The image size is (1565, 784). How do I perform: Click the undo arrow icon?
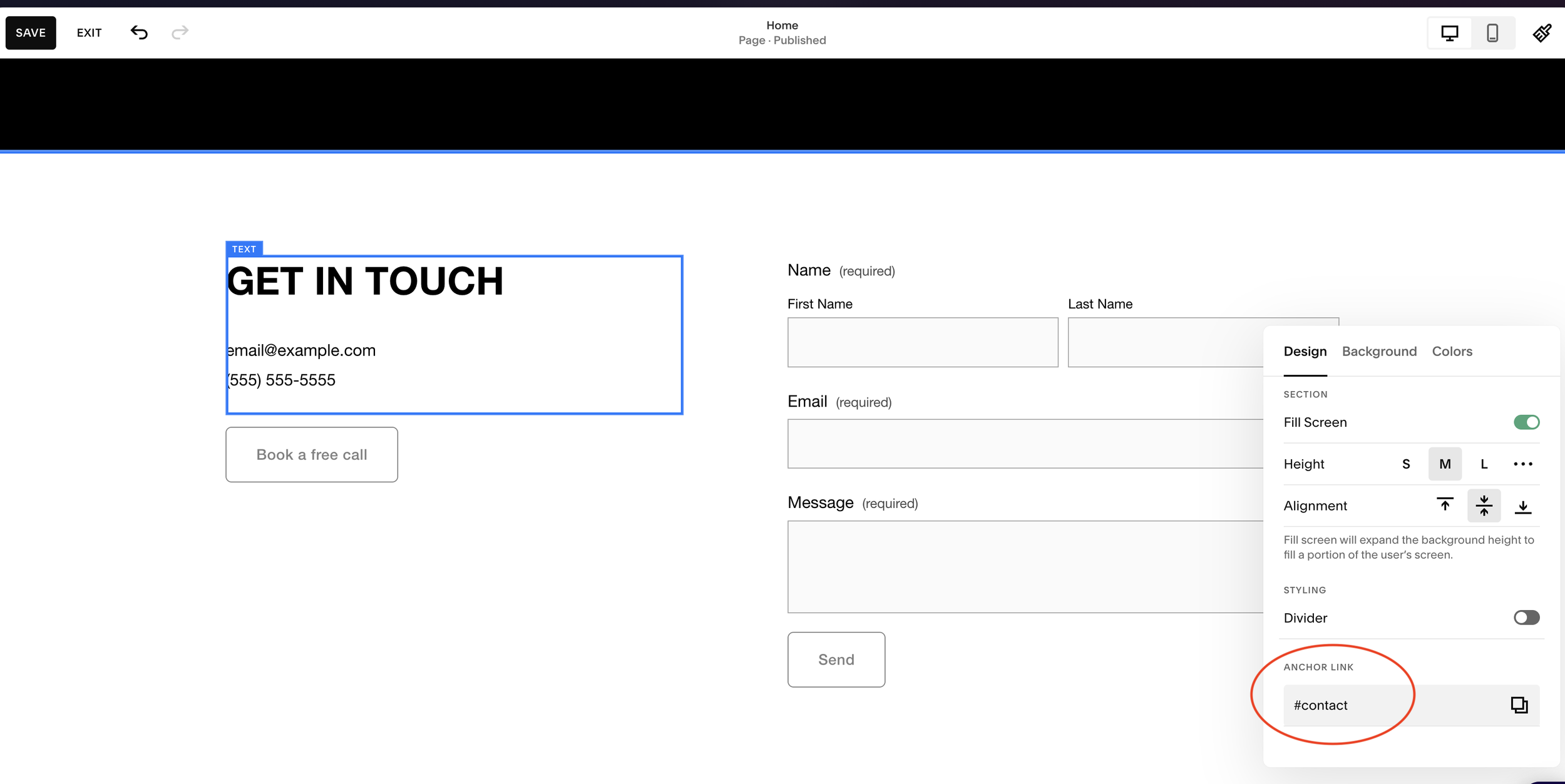coord(139,33)
